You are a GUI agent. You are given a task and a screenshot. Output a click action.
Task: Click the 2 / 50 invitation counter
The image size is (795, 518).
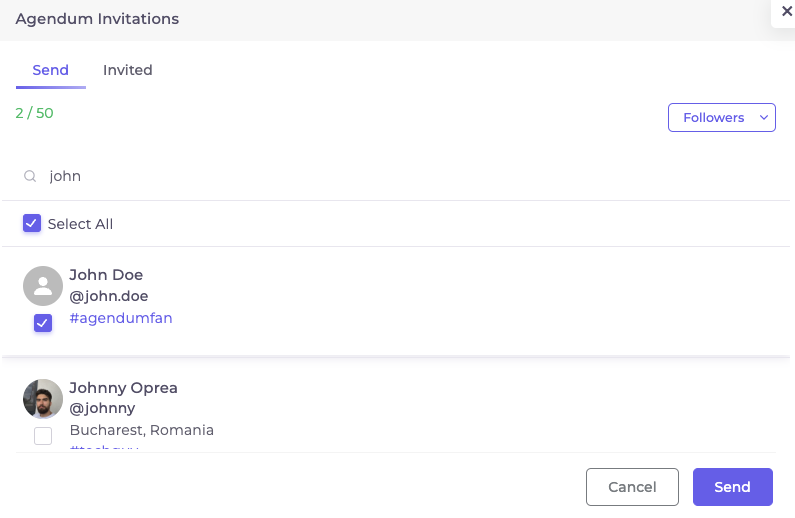tap(35, 113)
